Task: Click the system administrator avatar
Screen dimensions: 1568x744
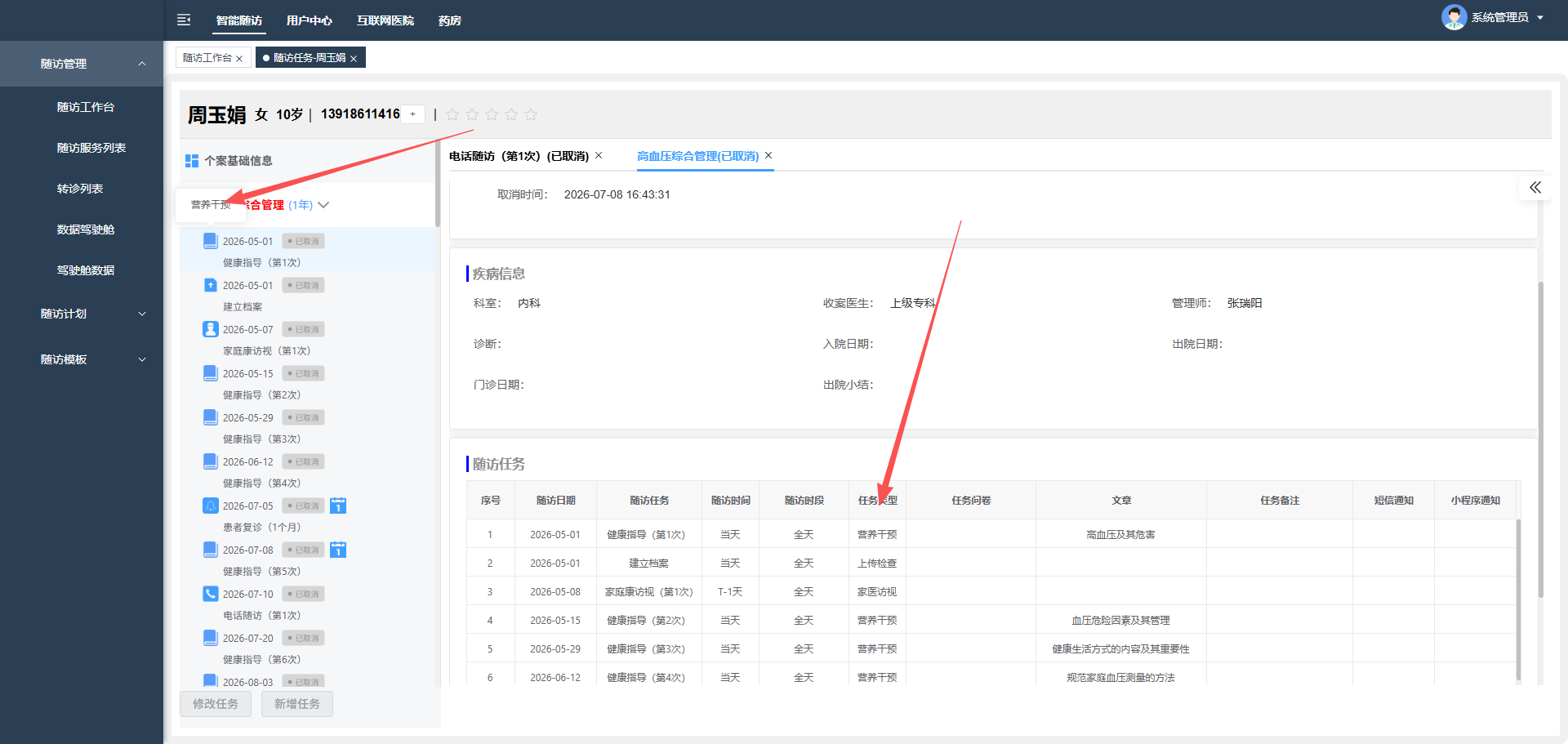Action: pyautogui.click(x=1454, y=17)
